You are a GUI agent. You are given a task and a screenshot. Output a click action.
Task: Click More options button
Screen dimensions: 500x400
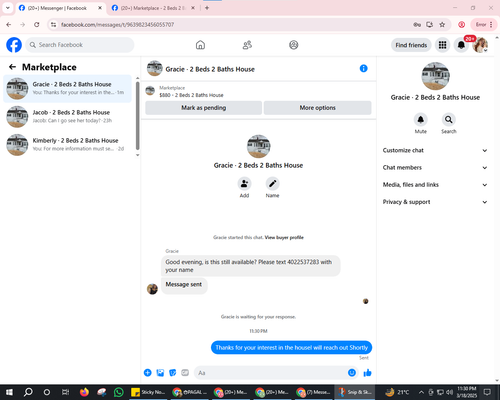(317, 108)
